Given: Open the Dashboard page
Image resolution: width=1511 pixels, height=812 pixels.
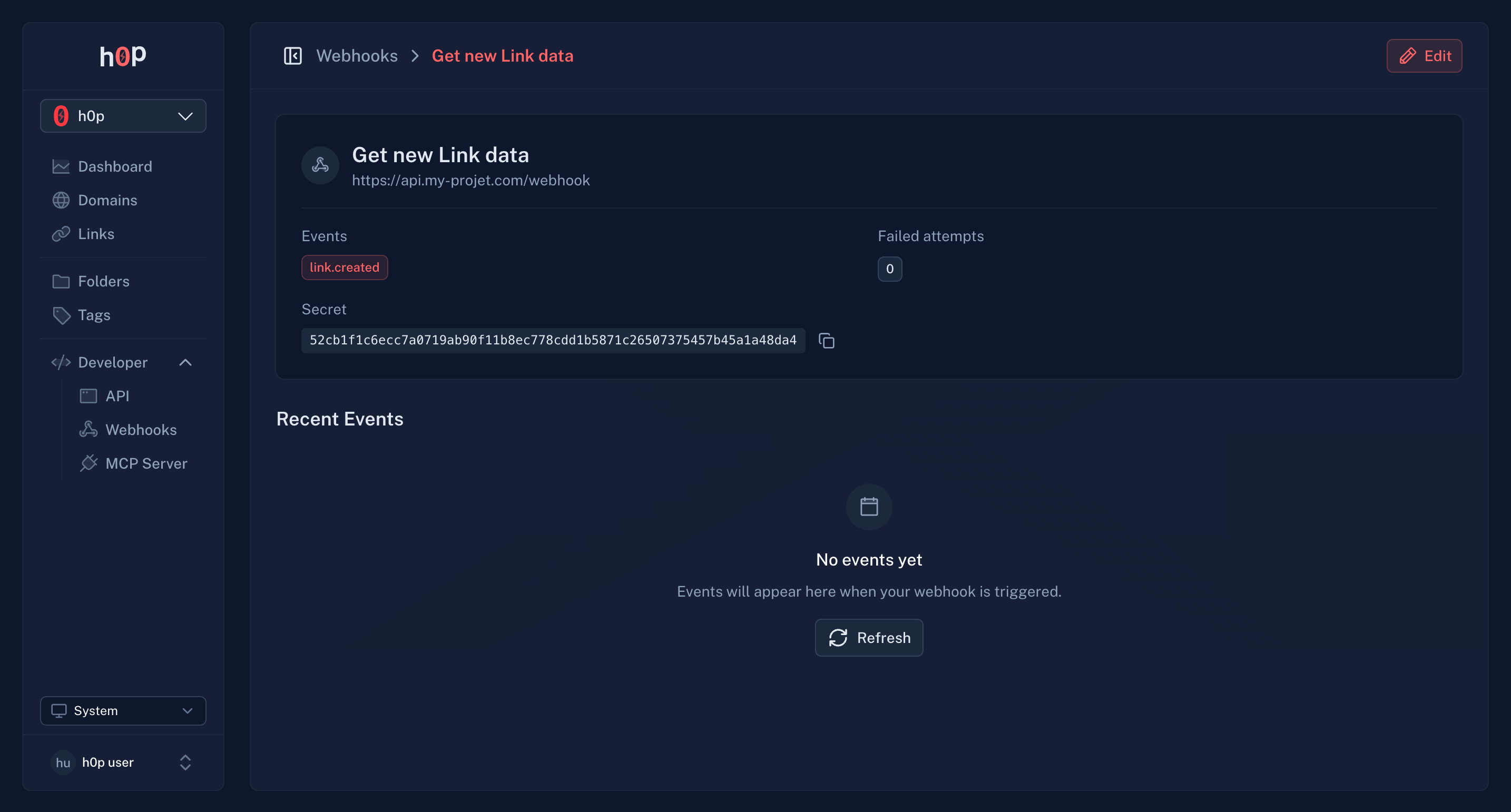Looking at the screenshot, I should tap(114, 166).
